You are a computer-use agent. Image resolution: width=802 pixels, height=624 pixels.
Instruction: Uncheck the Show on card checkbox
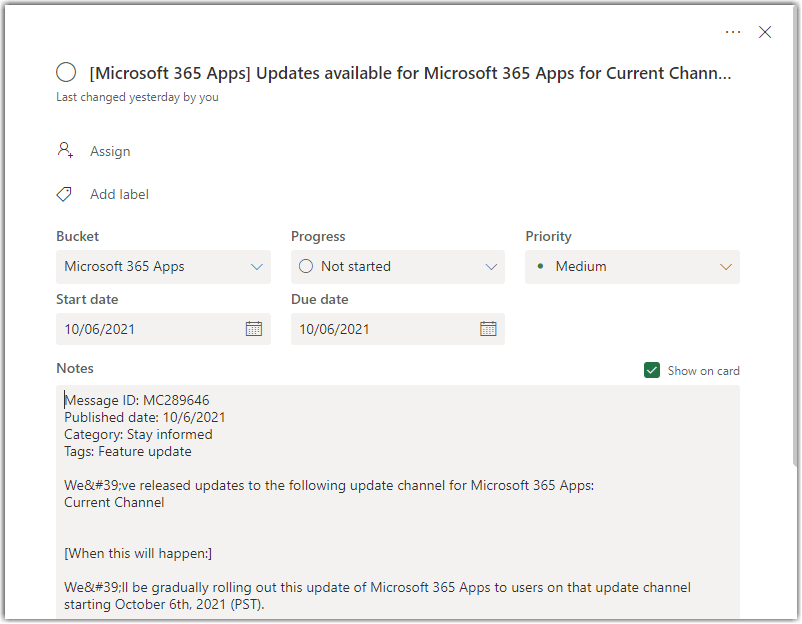coord(652,370)
